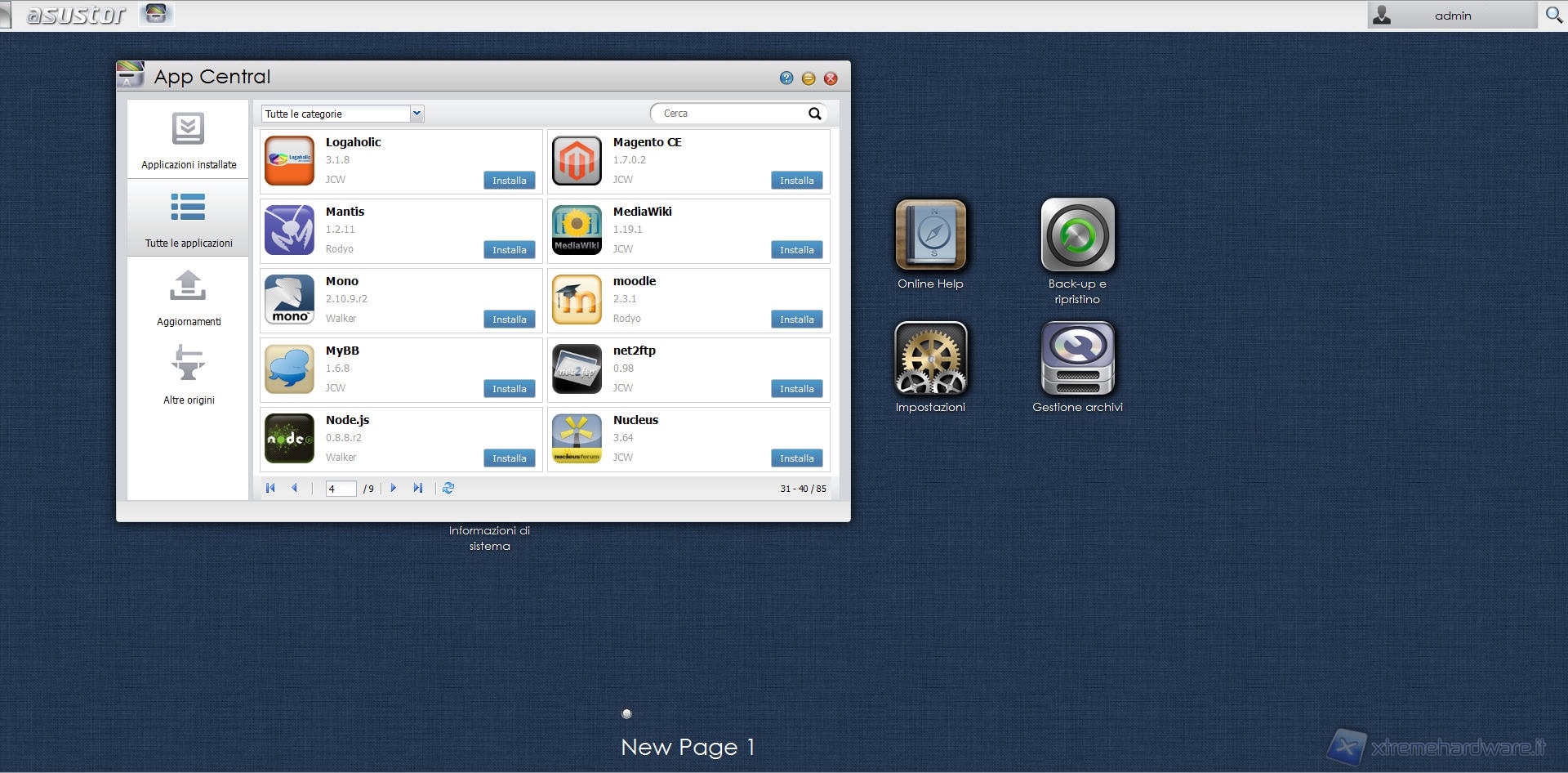Viewport: 1568px width, 773px height.
Task: Click the refresh icon in pagination bar
Action: 448,488
